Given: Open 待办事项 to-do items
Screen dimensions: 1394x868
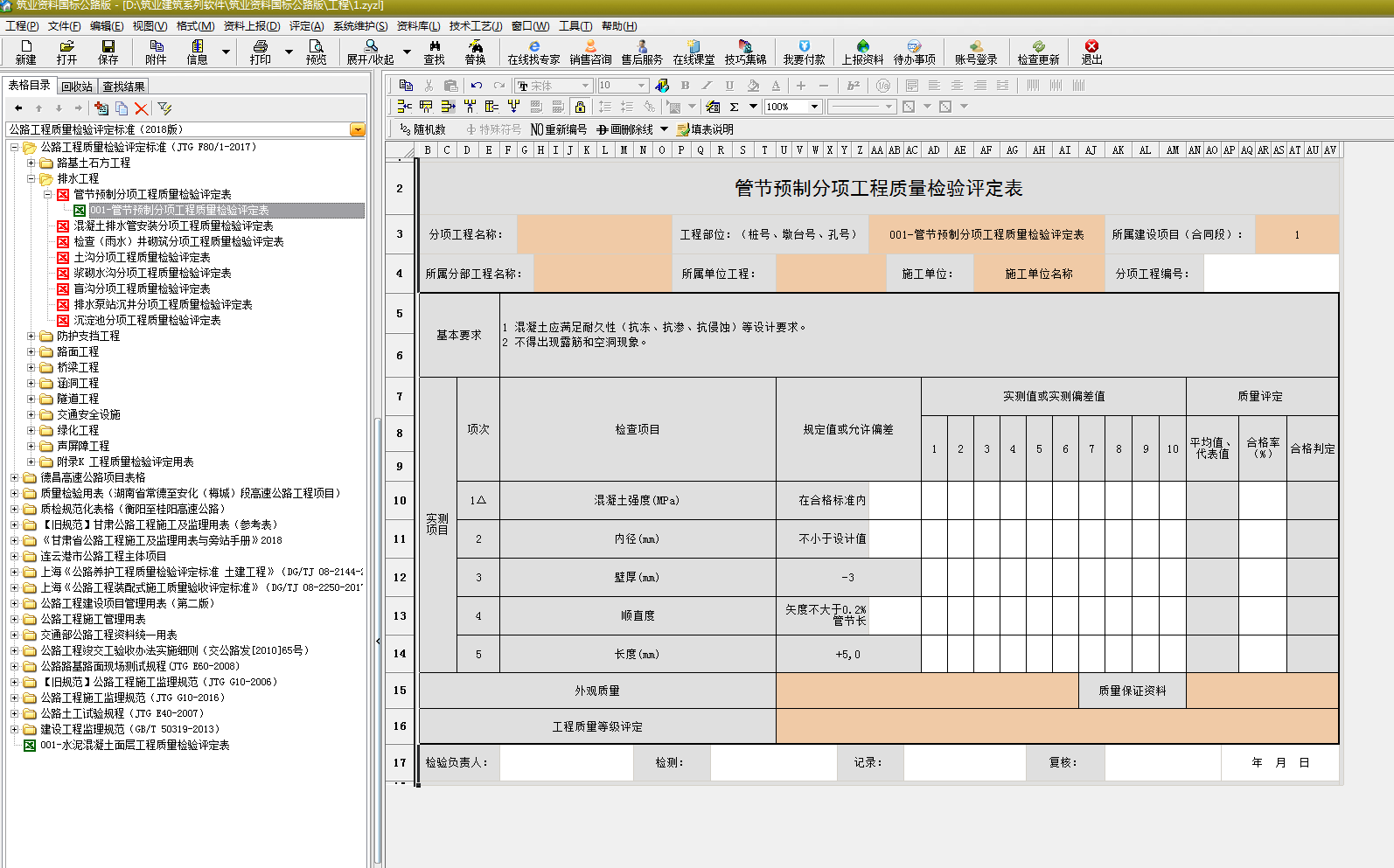Looking at the screenshot, I should [914, 52].
